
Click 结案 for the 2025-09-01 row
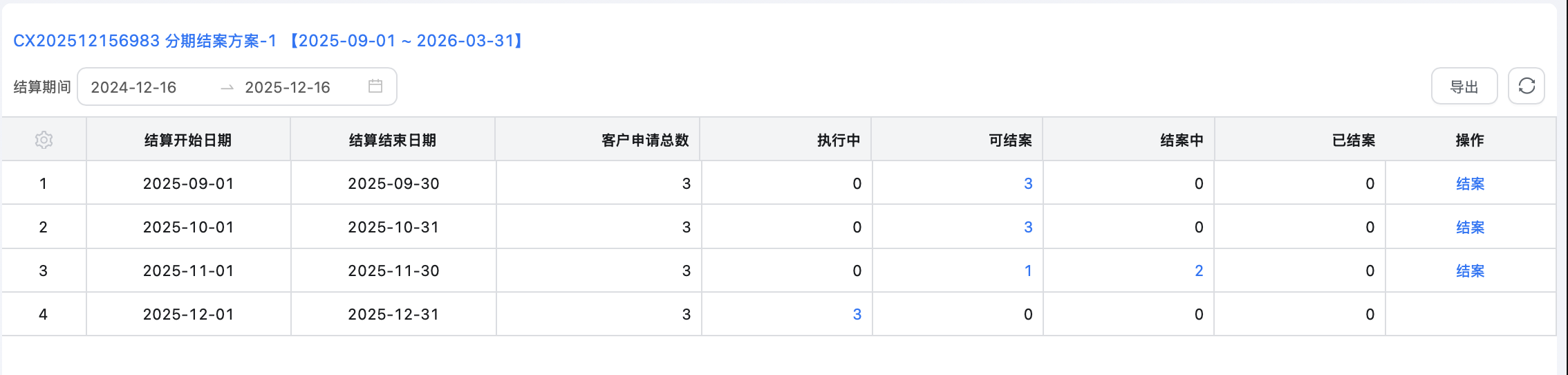click(x=1470, y=184)
